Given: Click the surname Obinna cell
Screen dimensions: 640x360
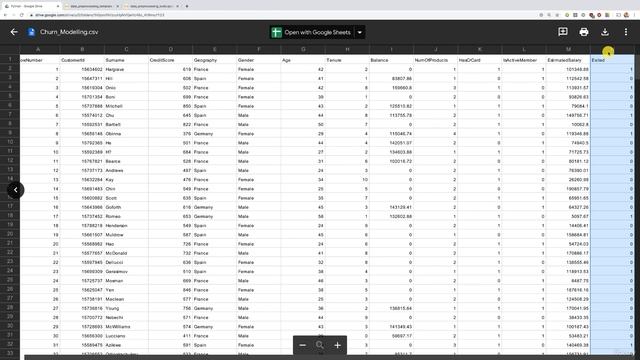Looking at the screenshot, I should [x=126, y=133].
